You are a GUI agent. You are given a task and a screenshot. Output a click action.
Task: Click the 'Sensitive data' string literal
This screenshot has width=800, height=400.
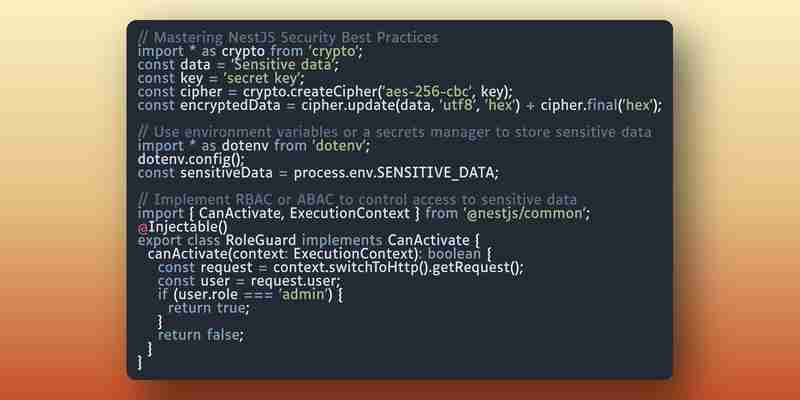280,65
